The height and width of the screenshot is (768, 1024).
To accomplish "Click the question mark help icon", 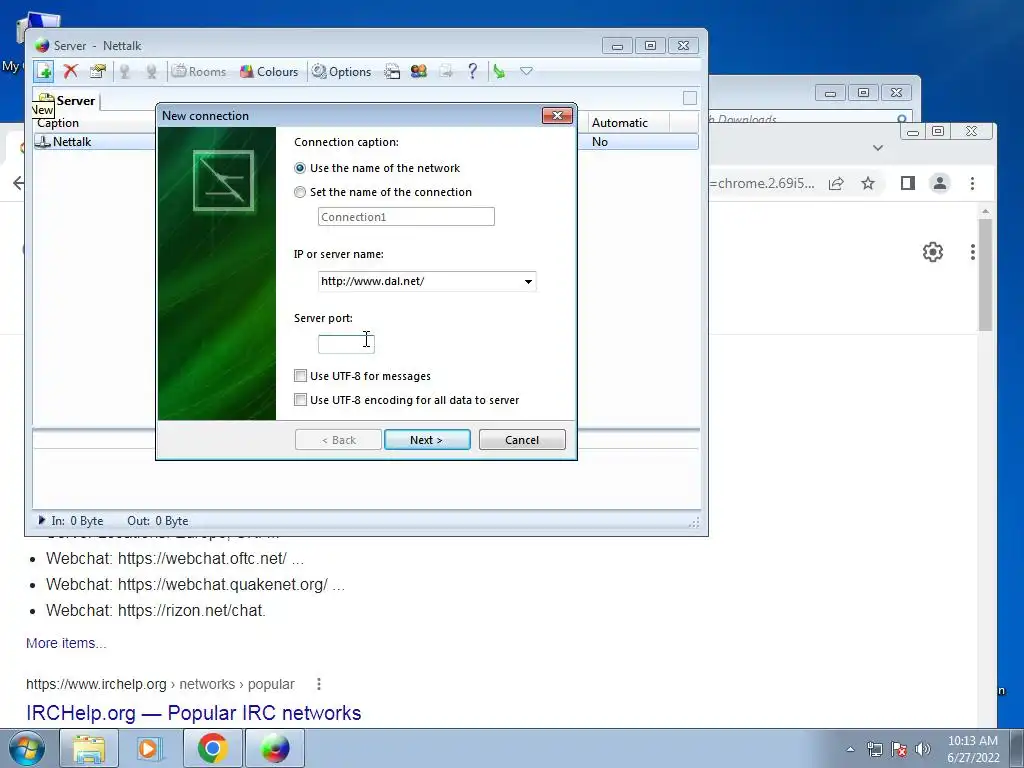I will [472, 71].
